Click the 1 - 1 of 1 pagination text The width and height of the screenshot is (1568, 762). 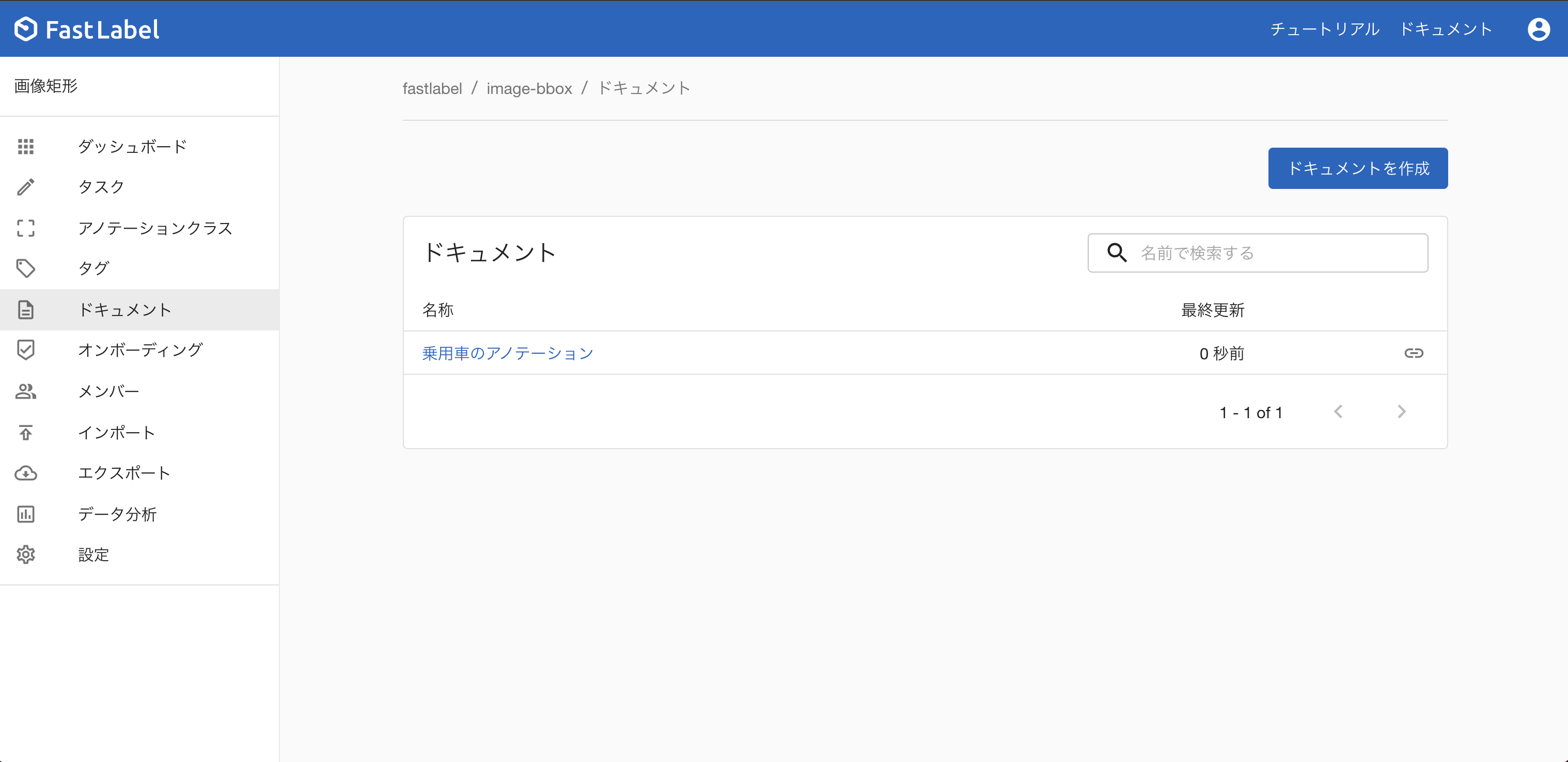pyautogui.click(x=1251, y=412)
